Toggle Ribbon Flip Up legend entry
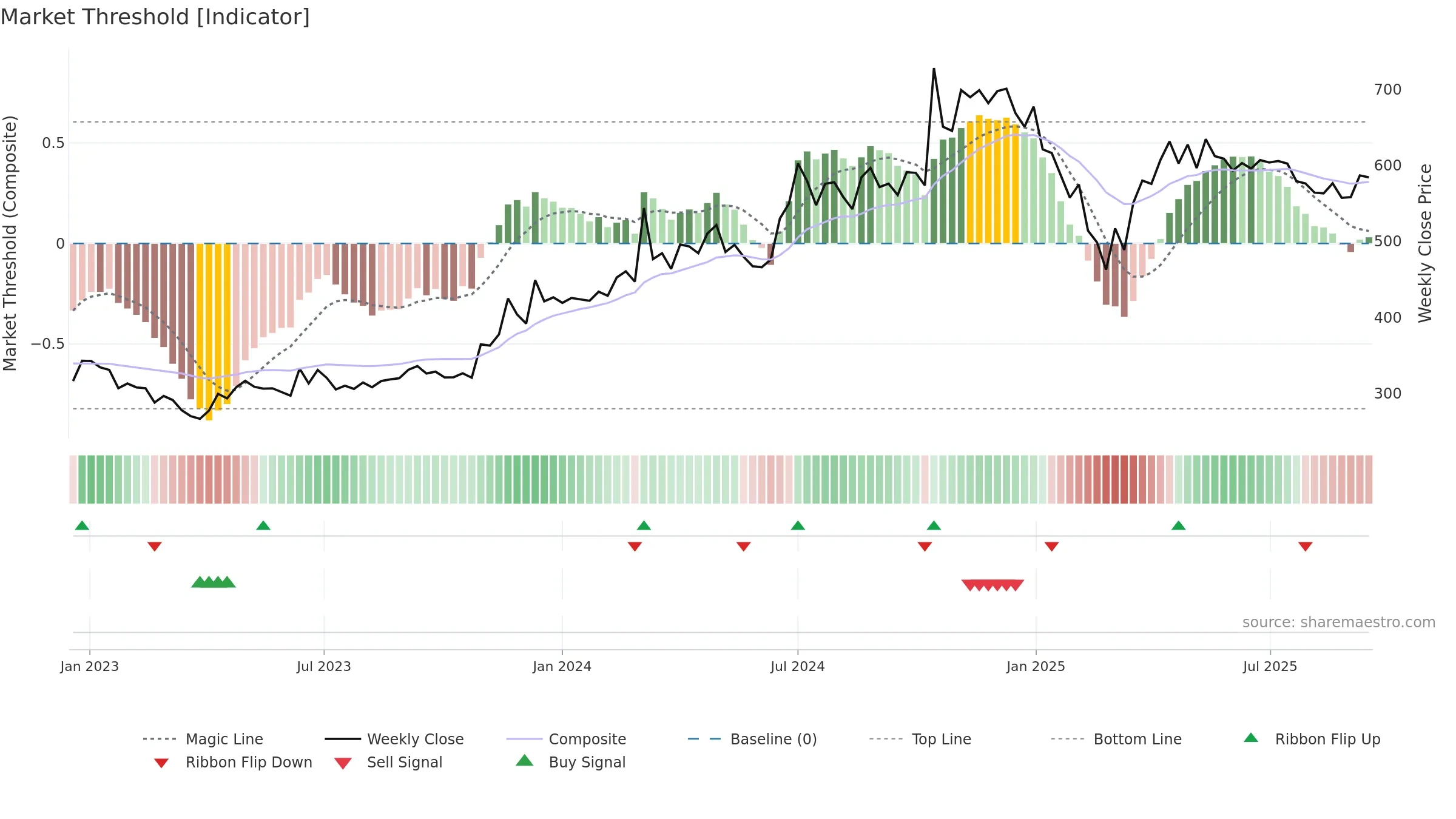The width and height of the screenshot is (1456, 819). click(x=1312, y=739)
